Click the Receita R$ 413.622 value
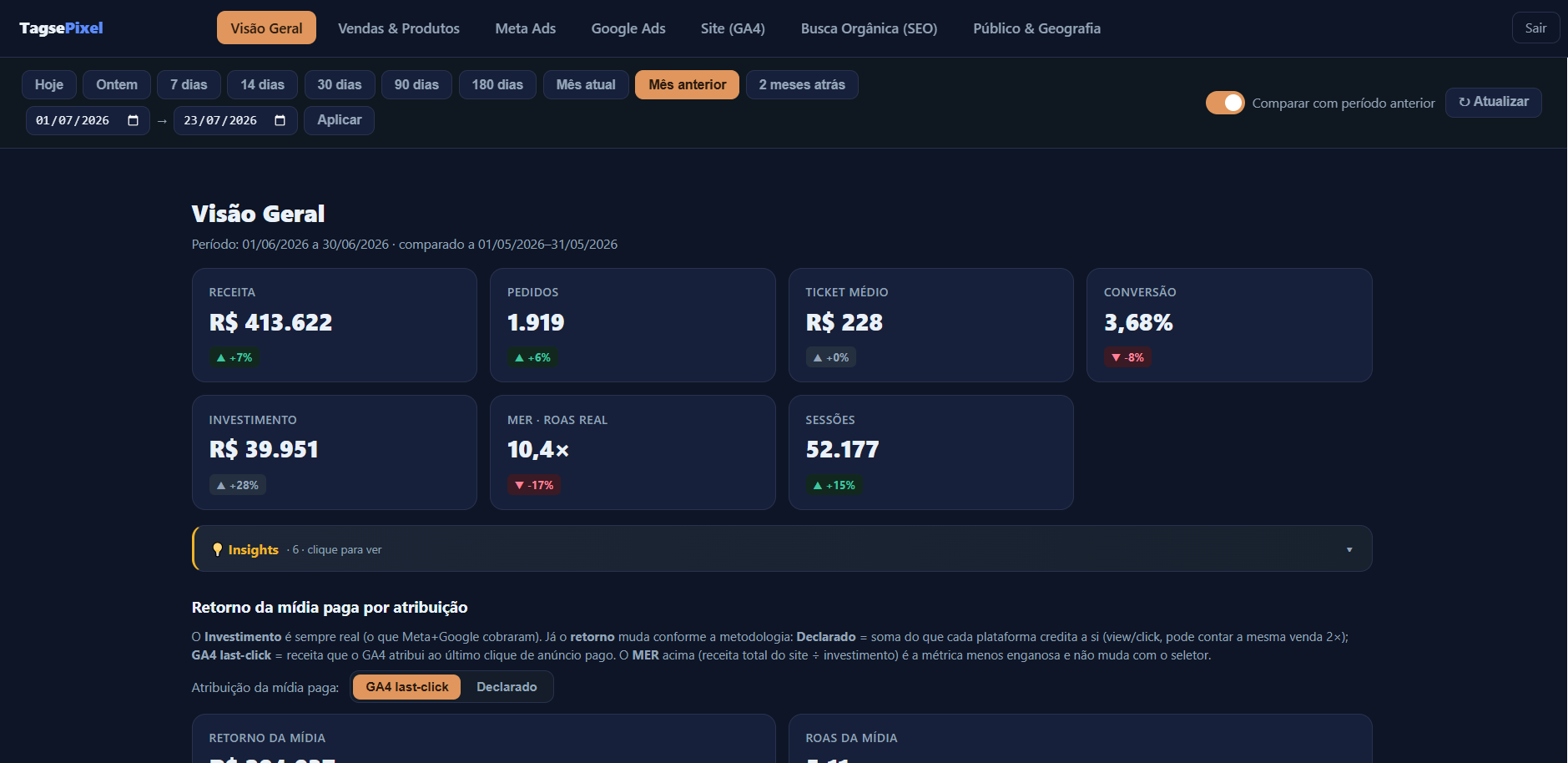Viewport: 1568px width, 763px height. pyautogui.click(x=270, y=322)
